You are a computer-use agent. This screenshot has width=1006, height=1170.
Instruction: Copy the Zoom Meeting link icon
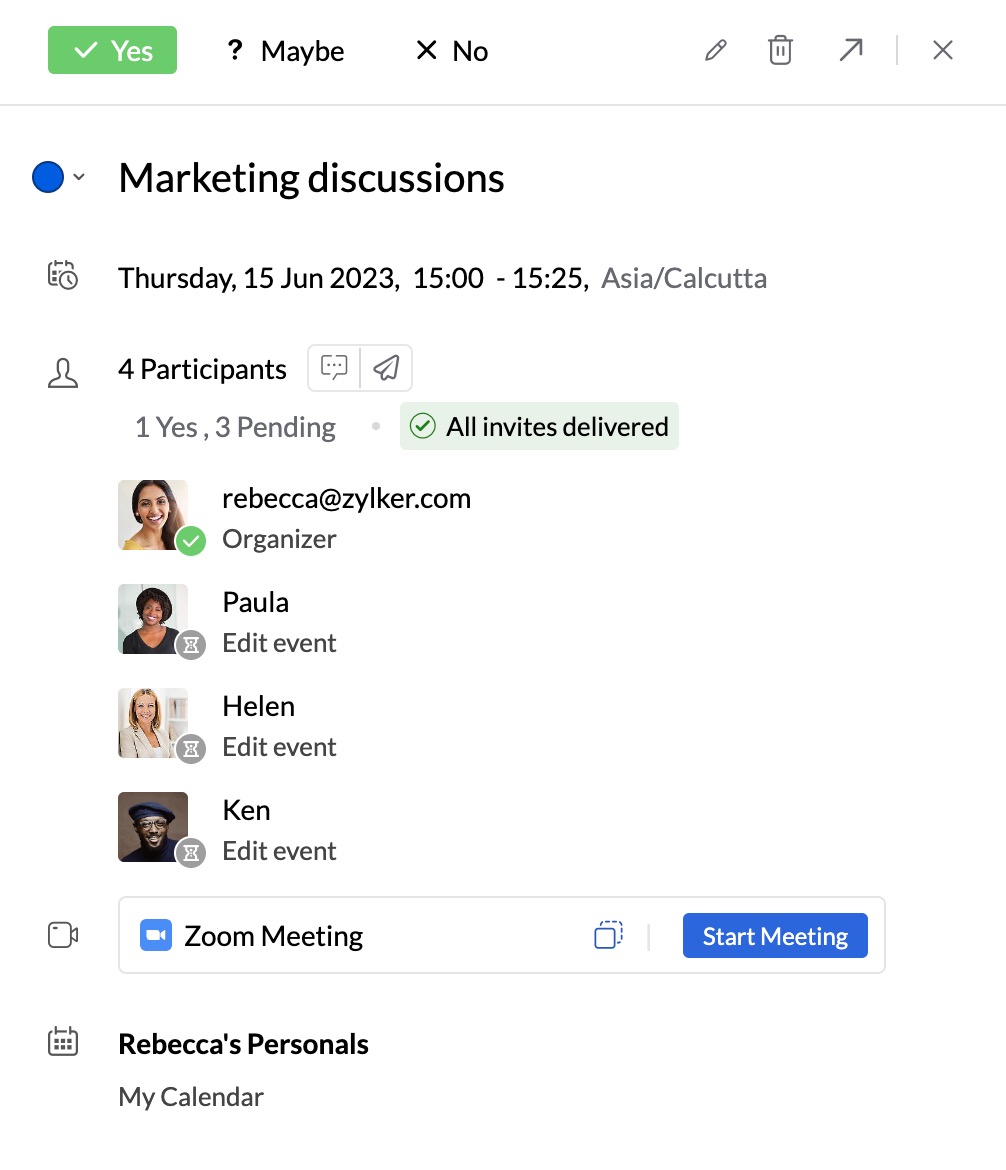608,935
